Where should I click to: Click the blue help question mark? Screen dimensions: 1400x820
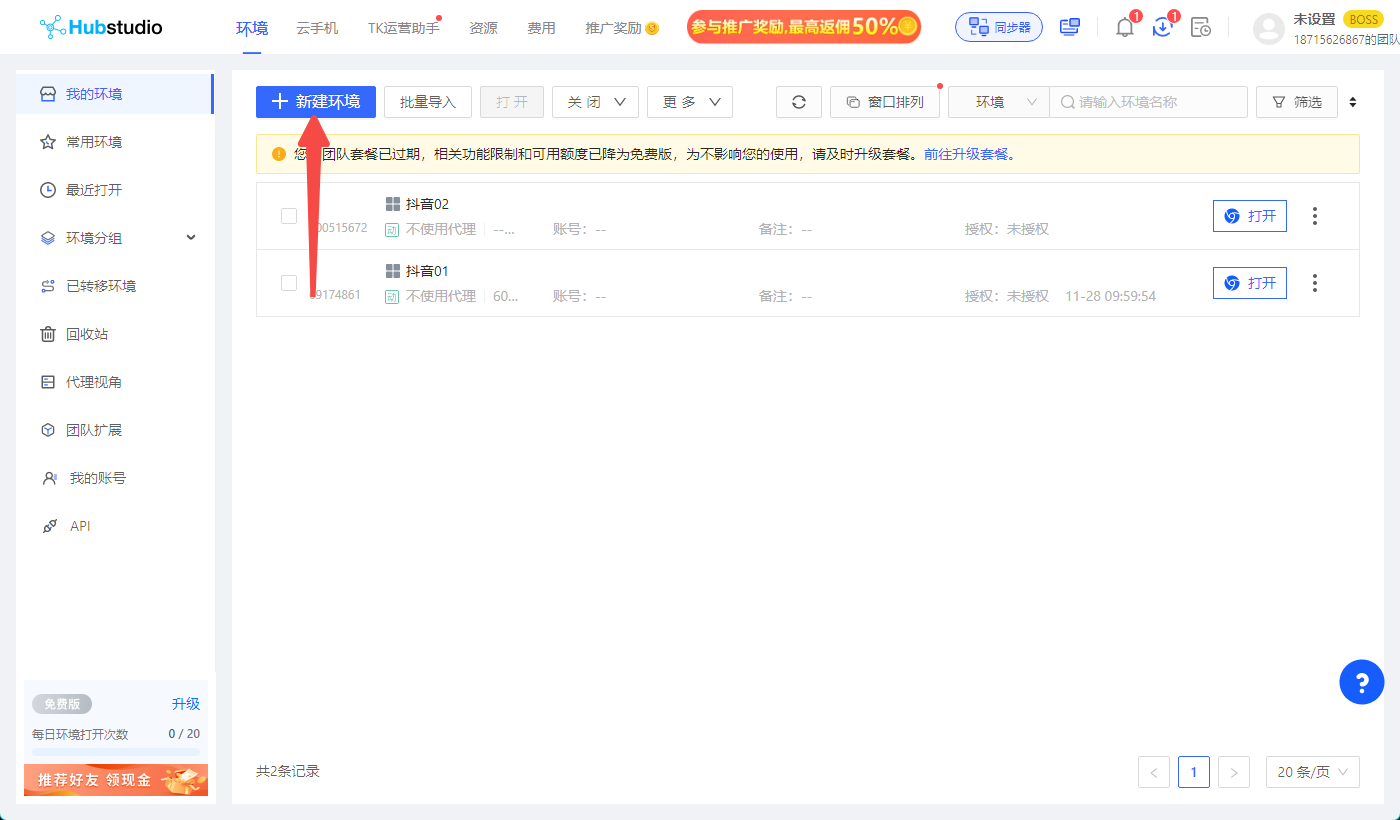coord(1361,683)
